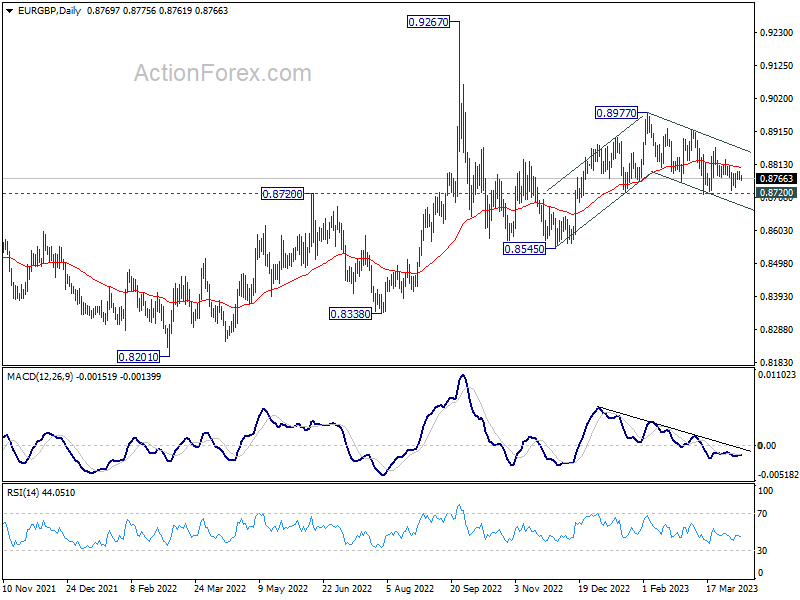Click the 0.83930 price axis value
The width and height of the screenshot is (800, 600).
point(777,296)
